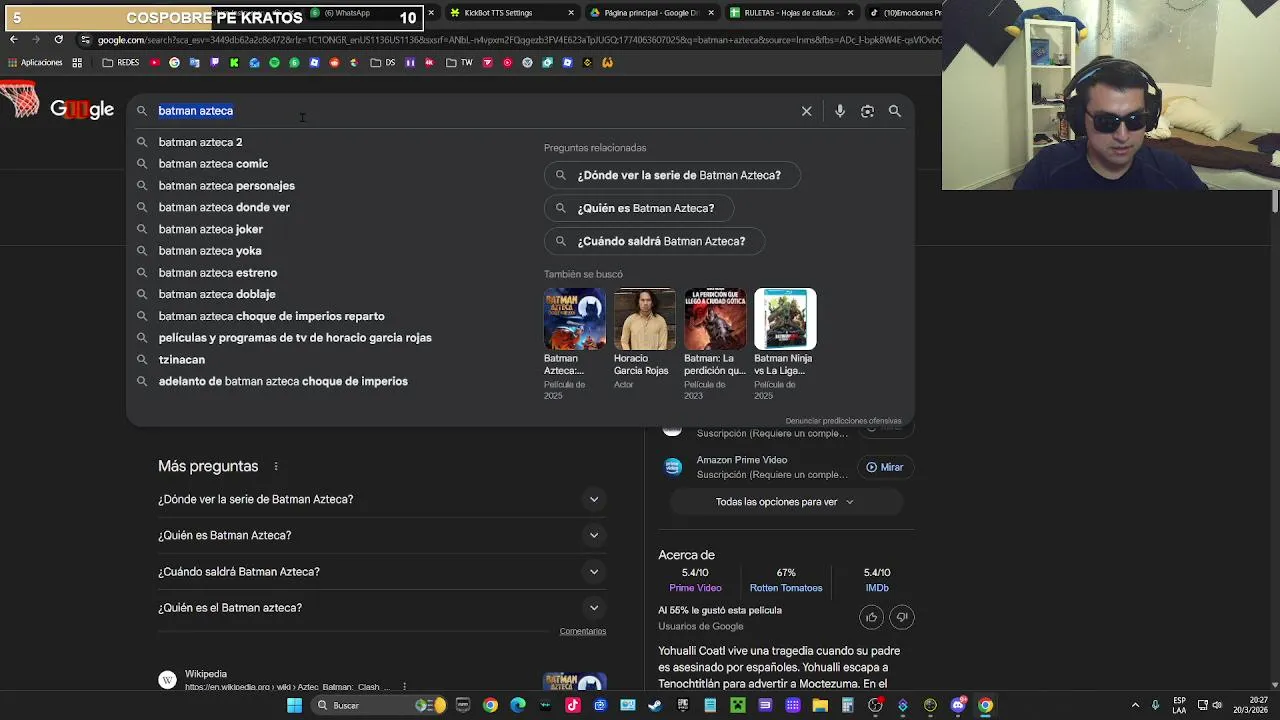Open Discord from the taskbar
Viewport: 1280px width, 720px height.
pyautogui.click(x=958, y=705)
